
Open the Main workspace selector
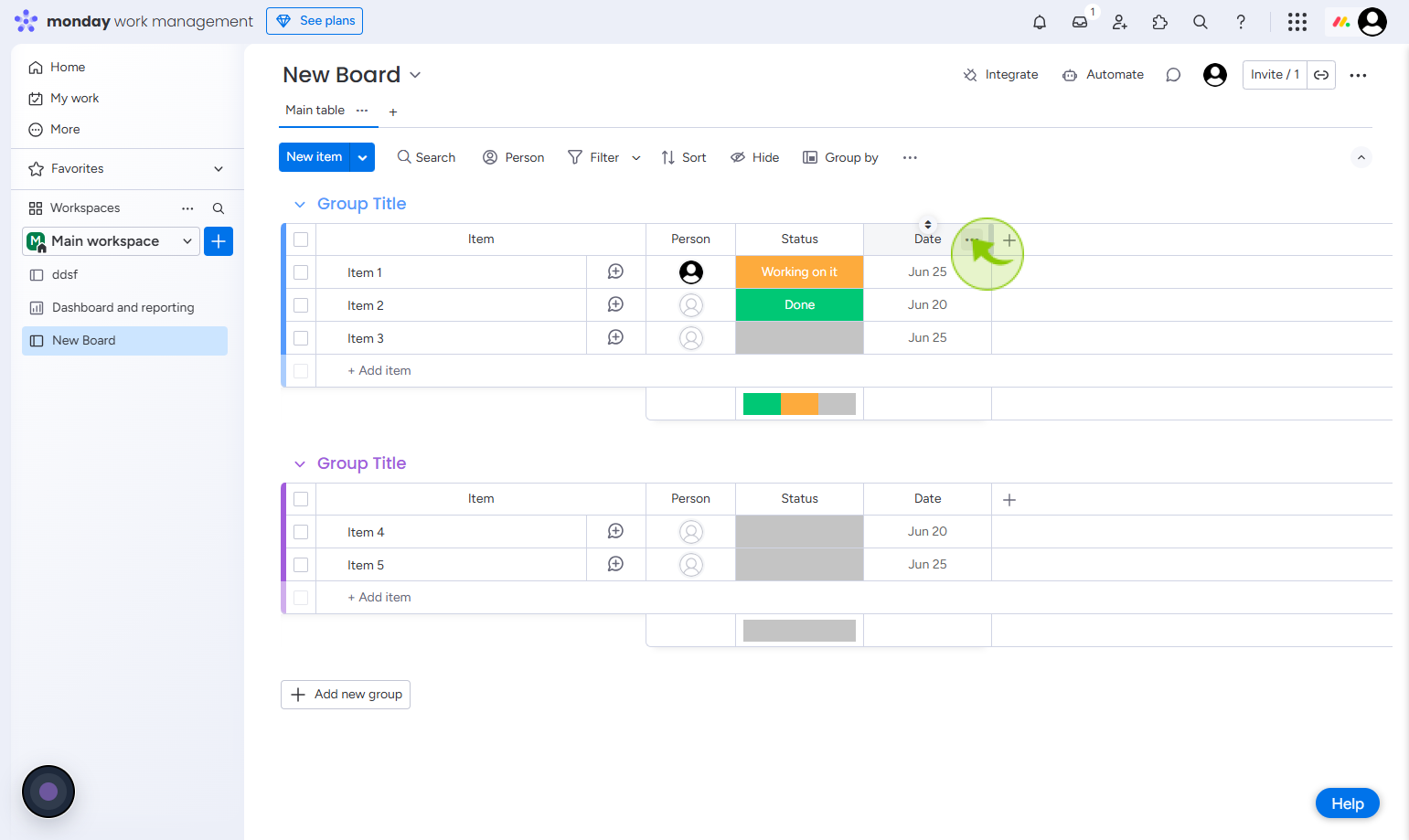[111, 241]
